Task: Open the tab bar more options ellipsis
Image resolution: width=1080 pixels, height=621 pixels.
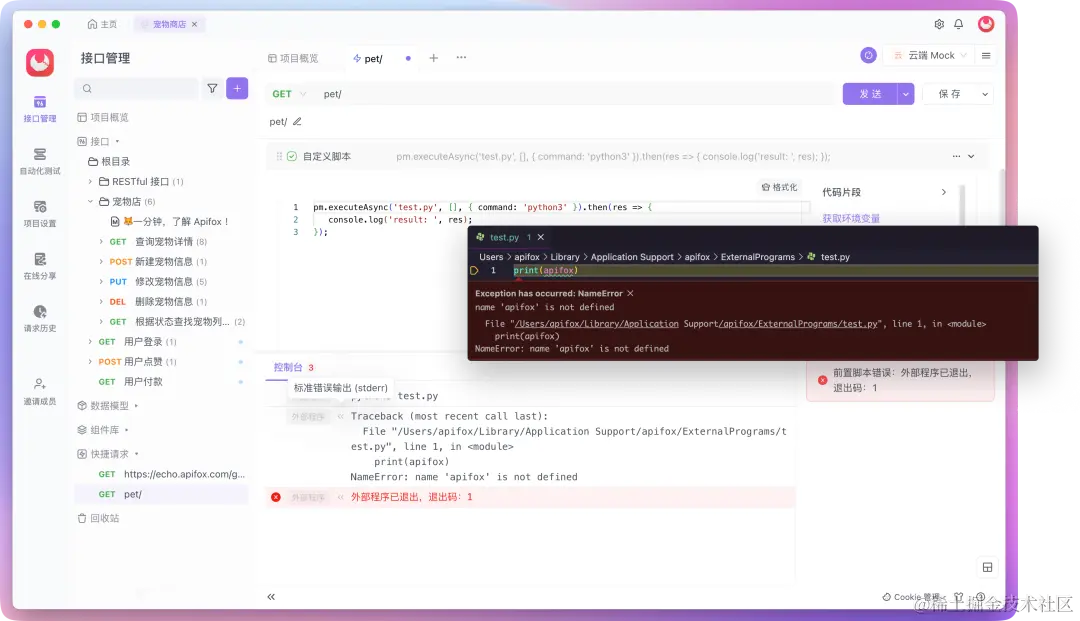Action: (x=461, y=58)
